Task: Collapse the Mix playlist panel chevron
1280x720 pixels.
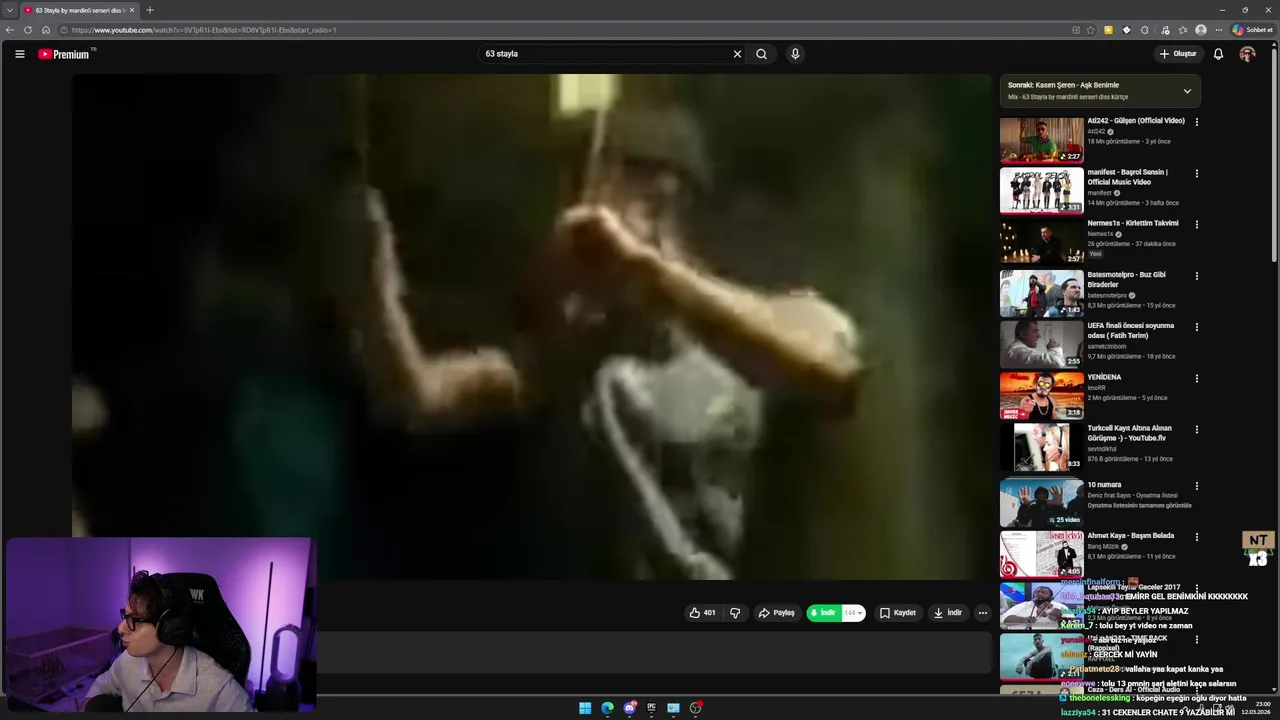Action: click(1187, 91)
